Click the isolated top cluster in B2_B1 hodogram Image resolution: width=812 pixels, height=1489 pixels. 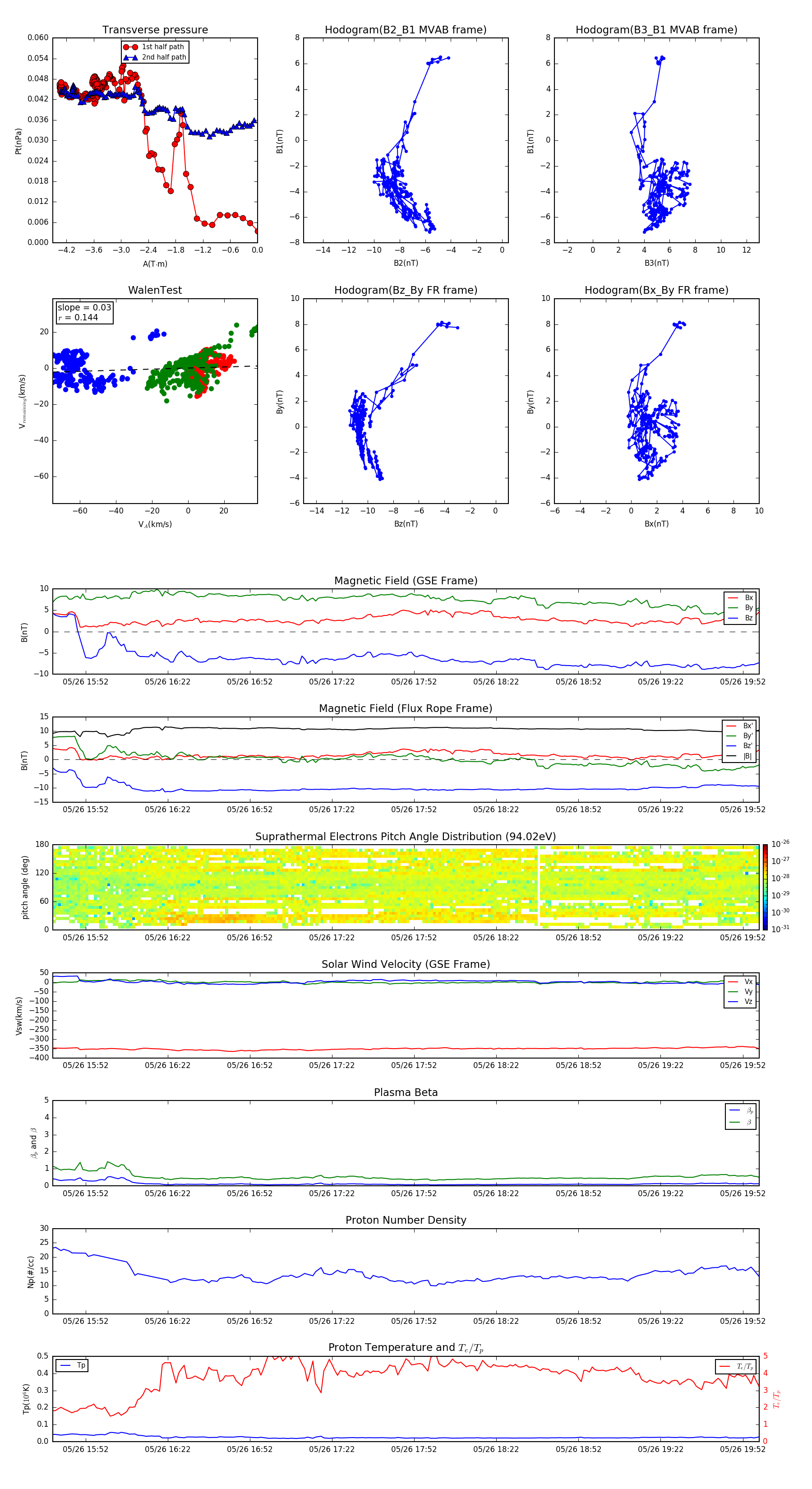coord(438,60)
